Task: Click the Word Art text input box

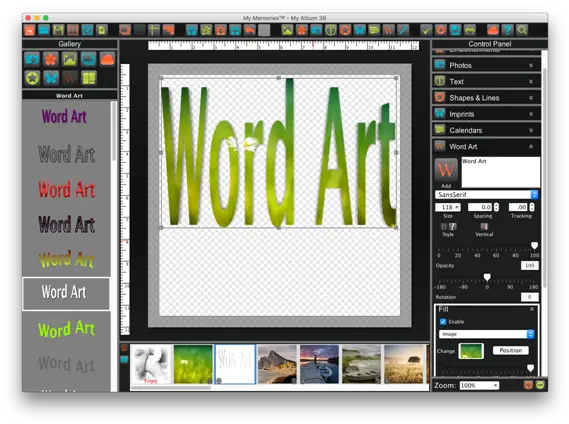Action: click(x=500, y=172)
